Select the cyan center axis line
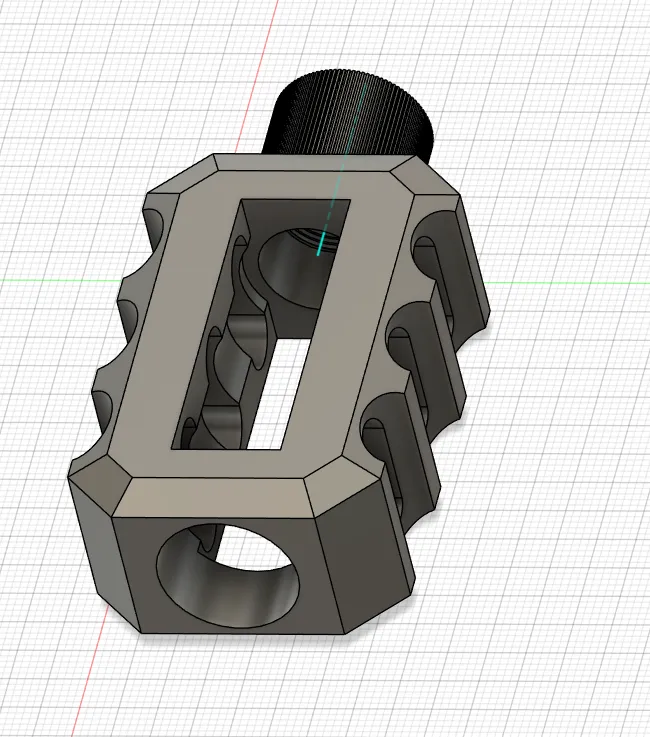This screenshot has width=650, height=737. [342, 169]
